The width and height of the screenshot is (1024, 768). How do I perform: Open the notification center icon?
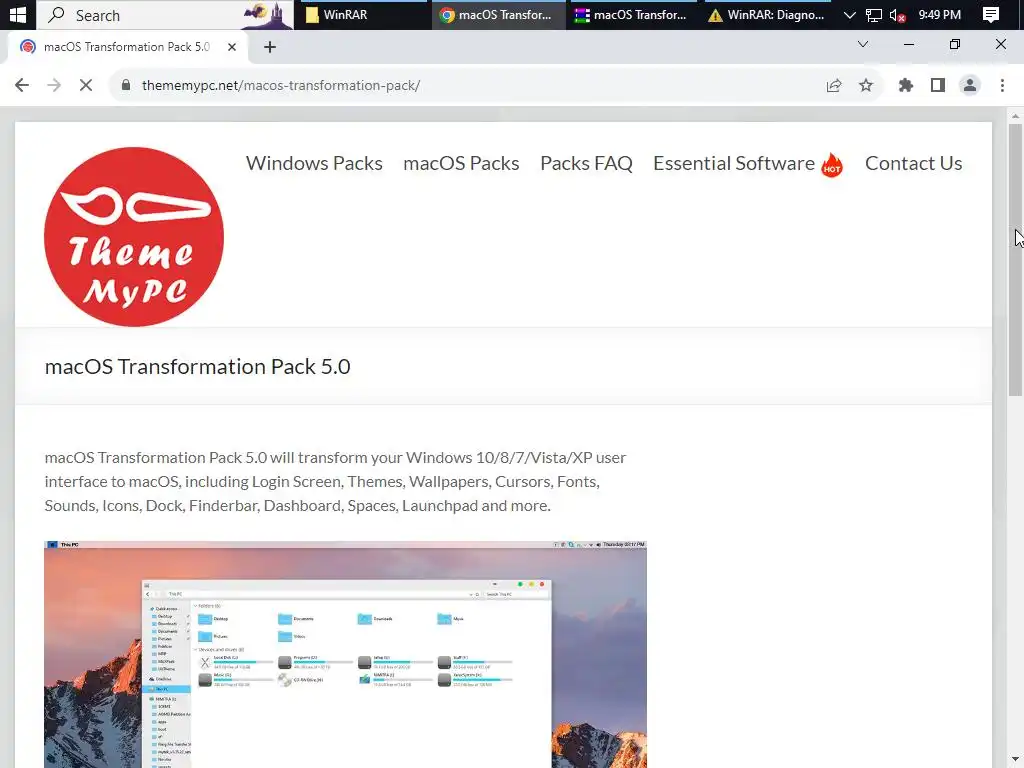(x=991, y=15)
